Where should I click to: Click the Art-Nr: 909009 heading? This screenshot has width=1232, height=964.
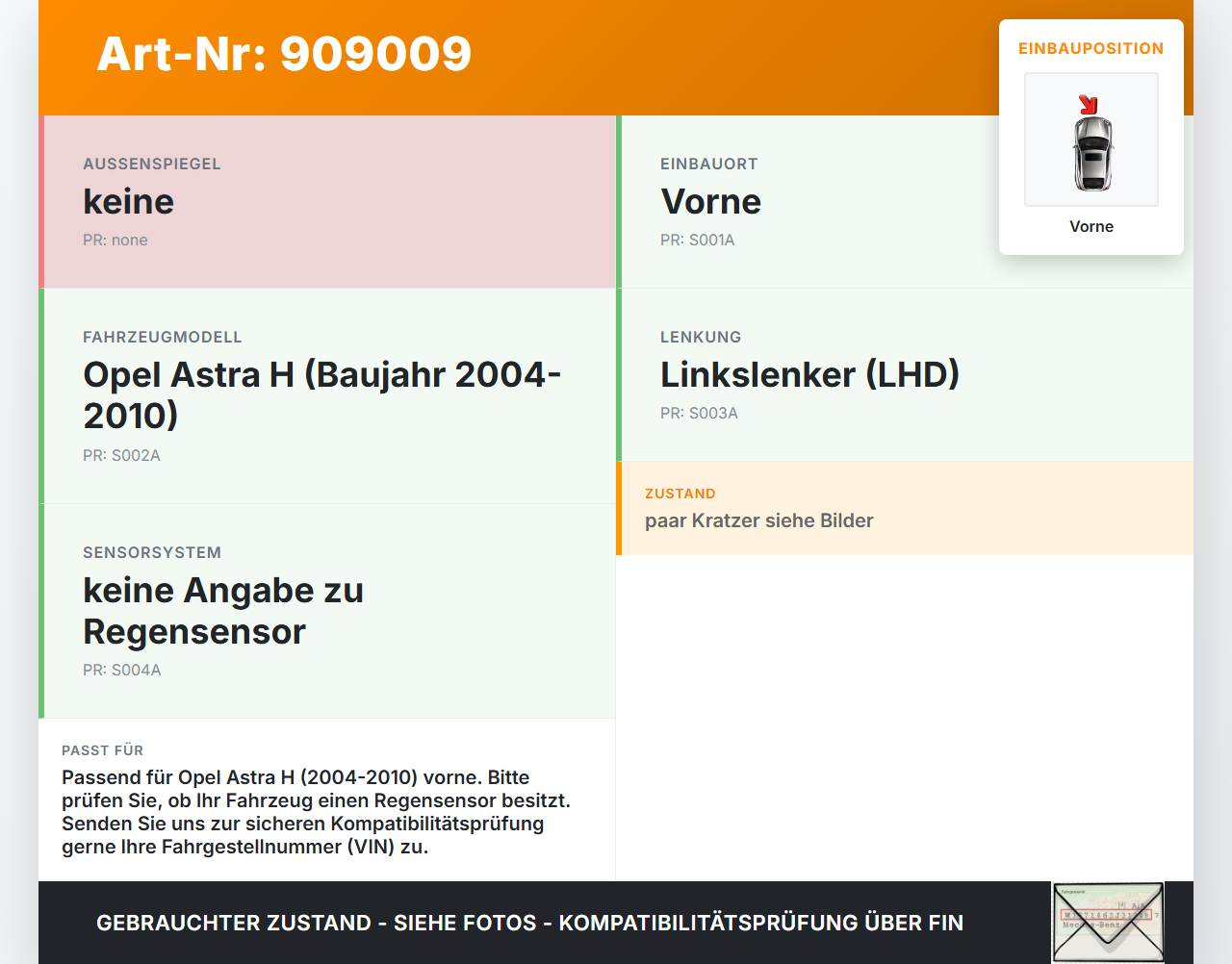click(x=284, y=54)
